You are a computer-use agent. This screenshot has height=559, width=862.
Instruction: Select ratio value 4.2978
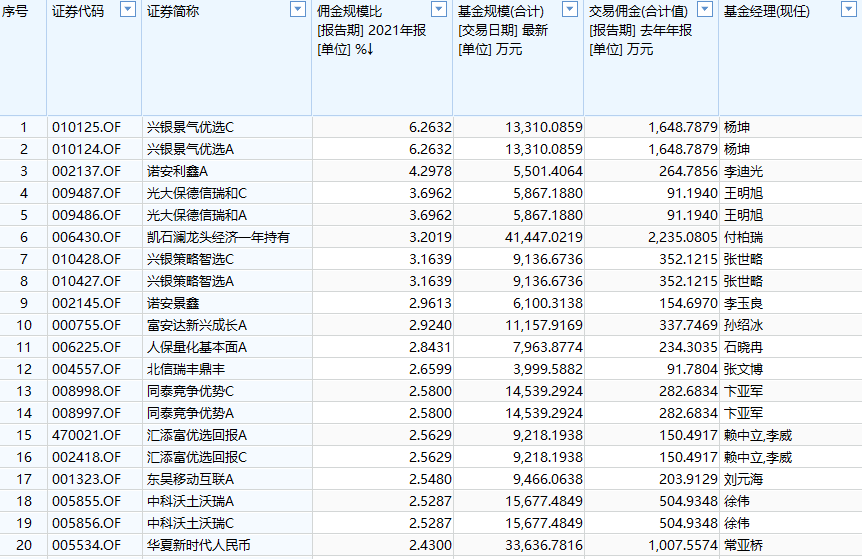click(430, 171)
